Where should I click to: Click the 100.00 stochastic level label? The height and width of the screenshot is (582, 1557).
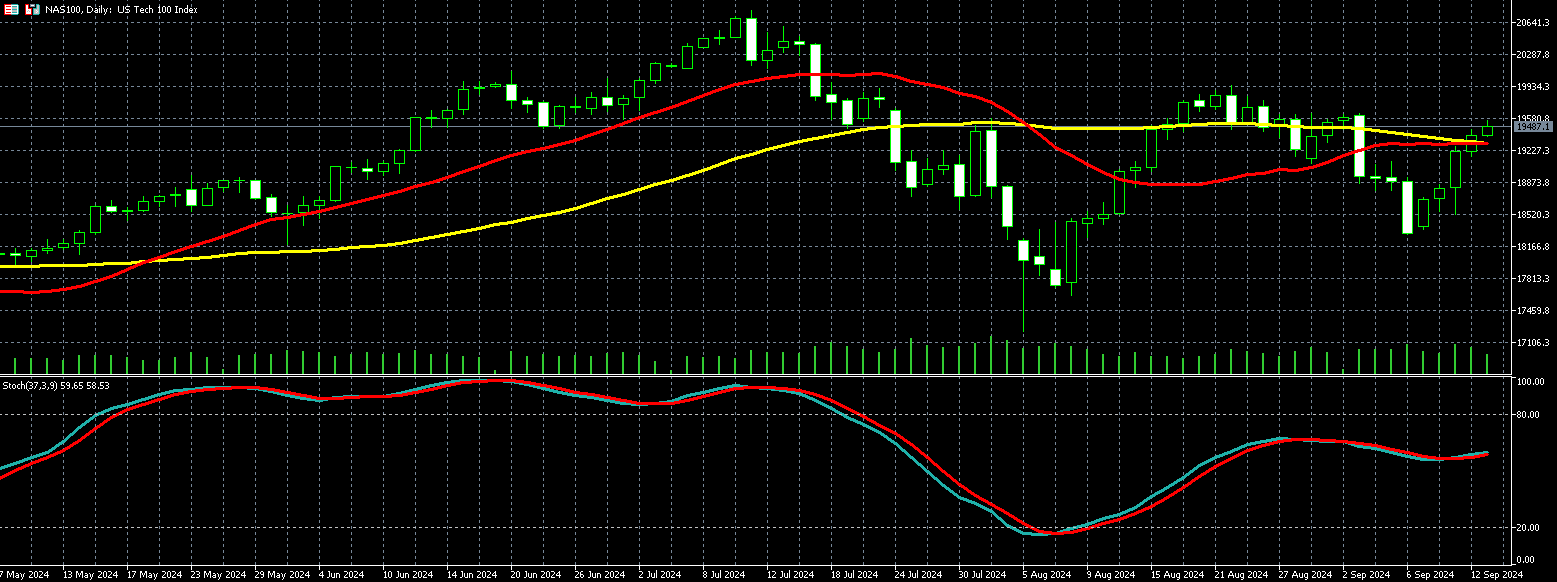coord(1530,382)
